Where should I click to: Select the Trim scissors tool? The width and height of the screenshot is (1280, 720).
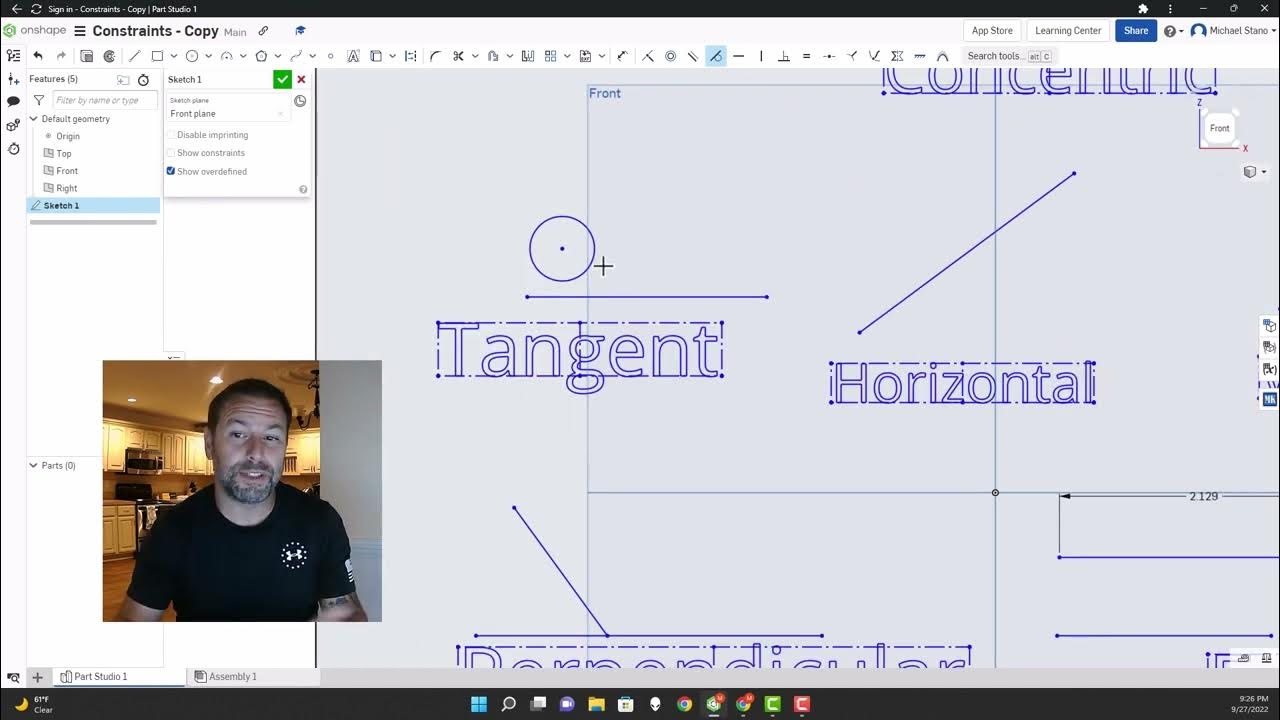tap(458, 56)
